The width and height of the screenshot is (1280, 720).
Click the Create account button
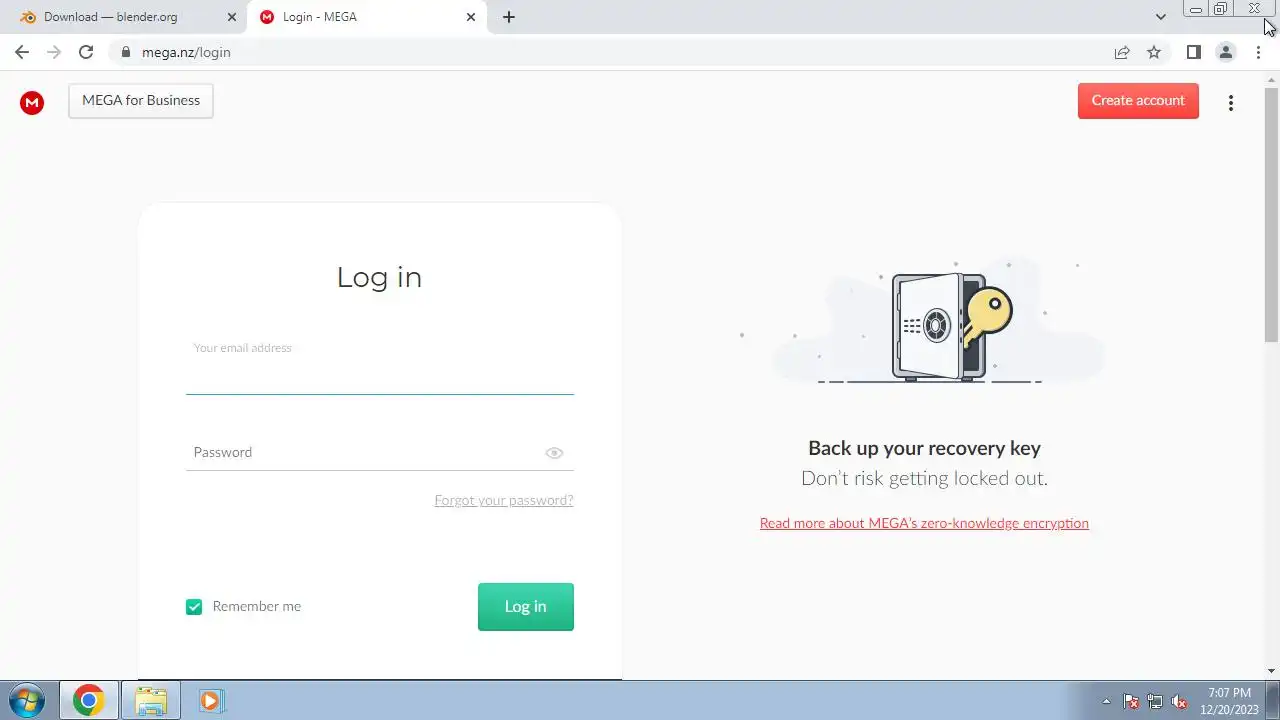click(x=1138, y=101)
